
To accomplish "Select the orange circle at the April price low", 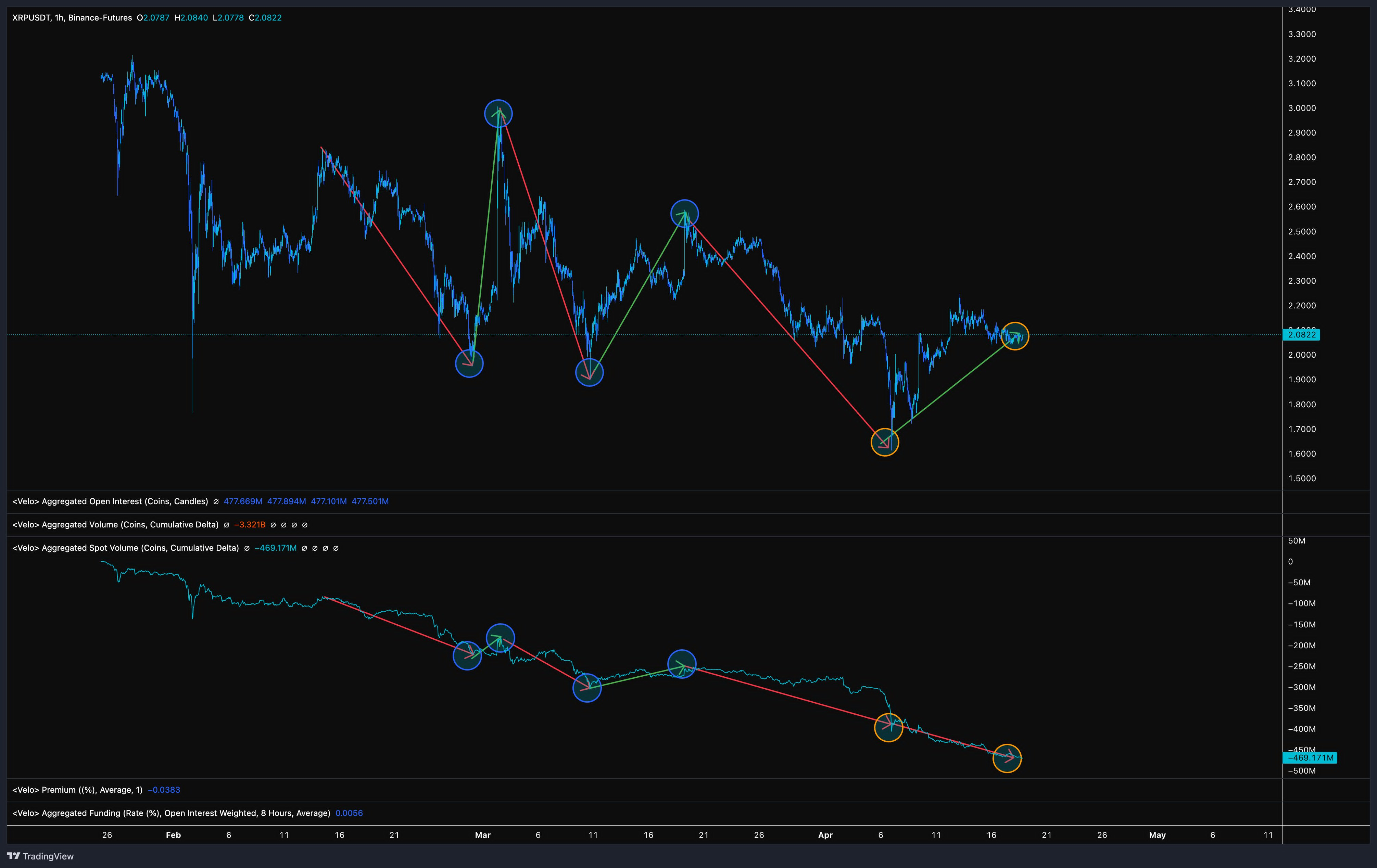I will point(885,442).
